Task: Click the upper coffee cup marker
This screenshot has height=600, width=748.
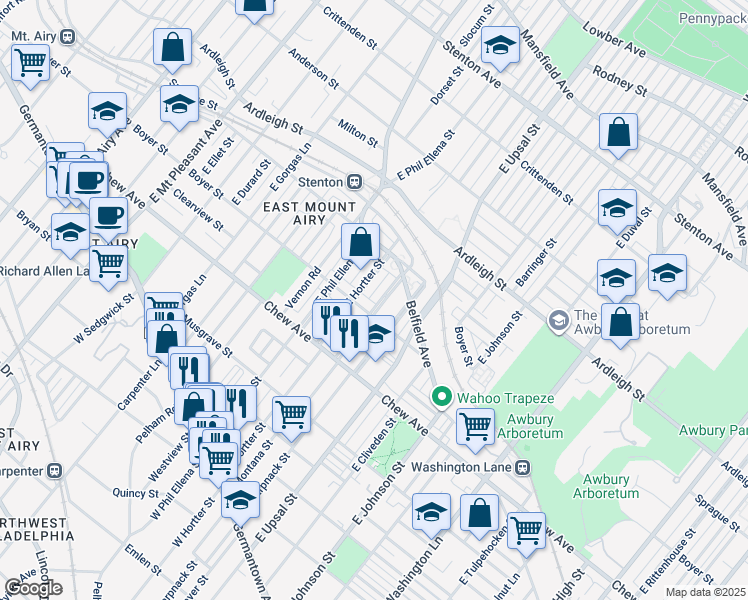Action: pos(89,183)
